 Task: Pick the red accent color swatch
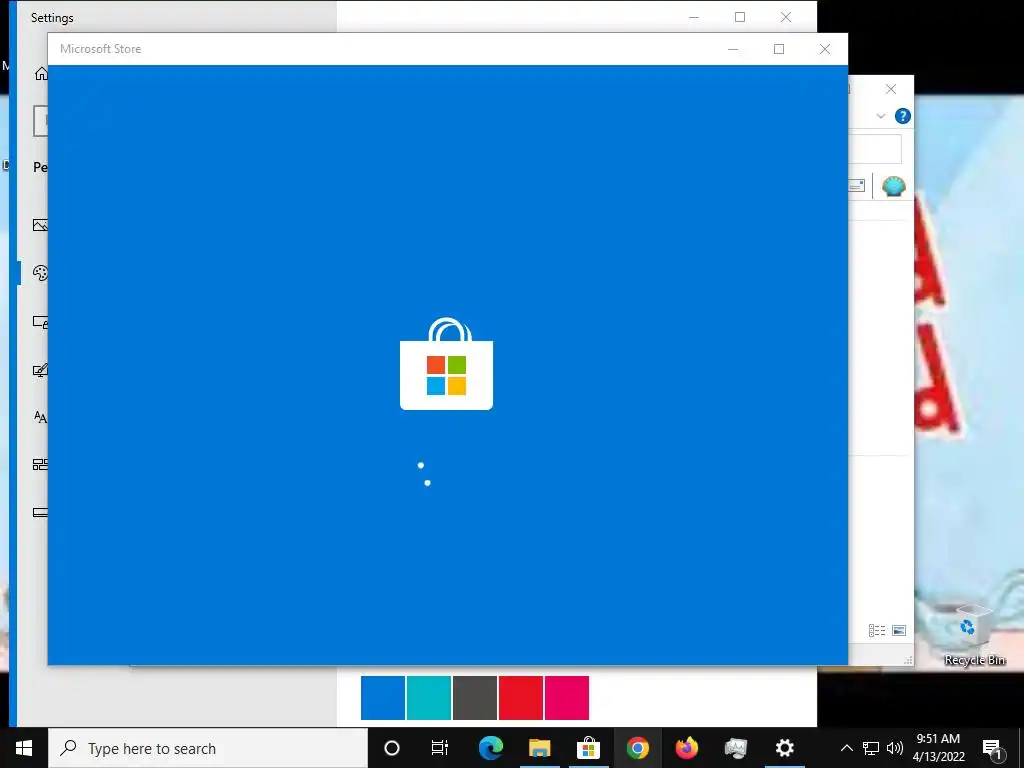520,698
